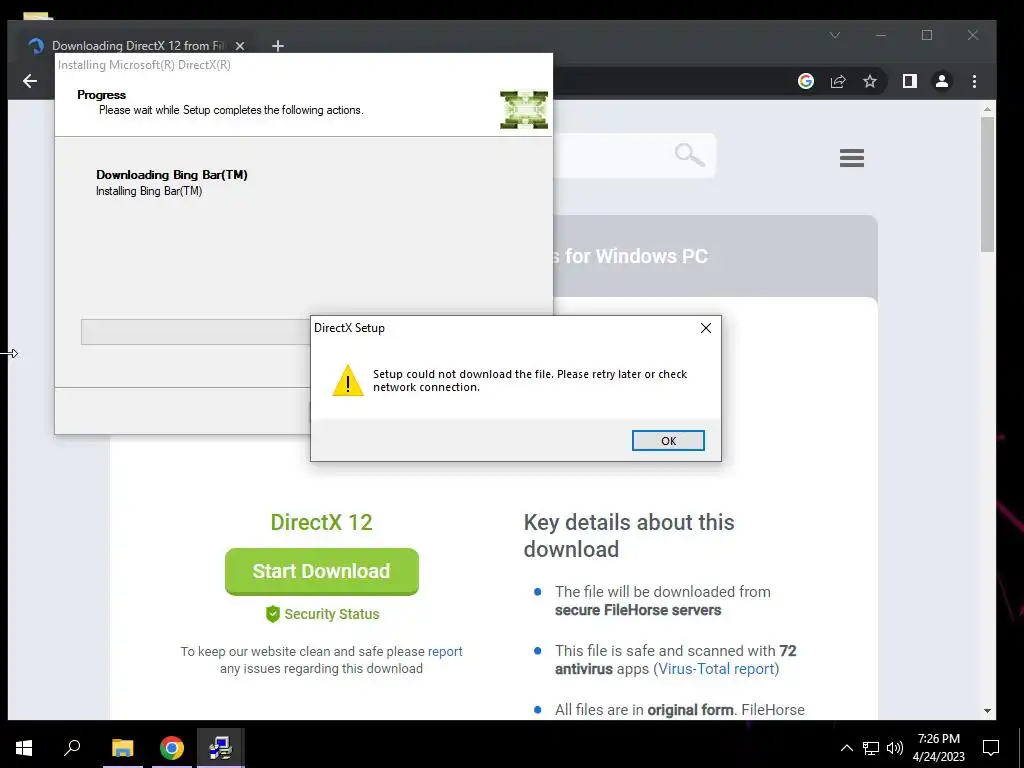Click the Start Download button

coord(322,571)
